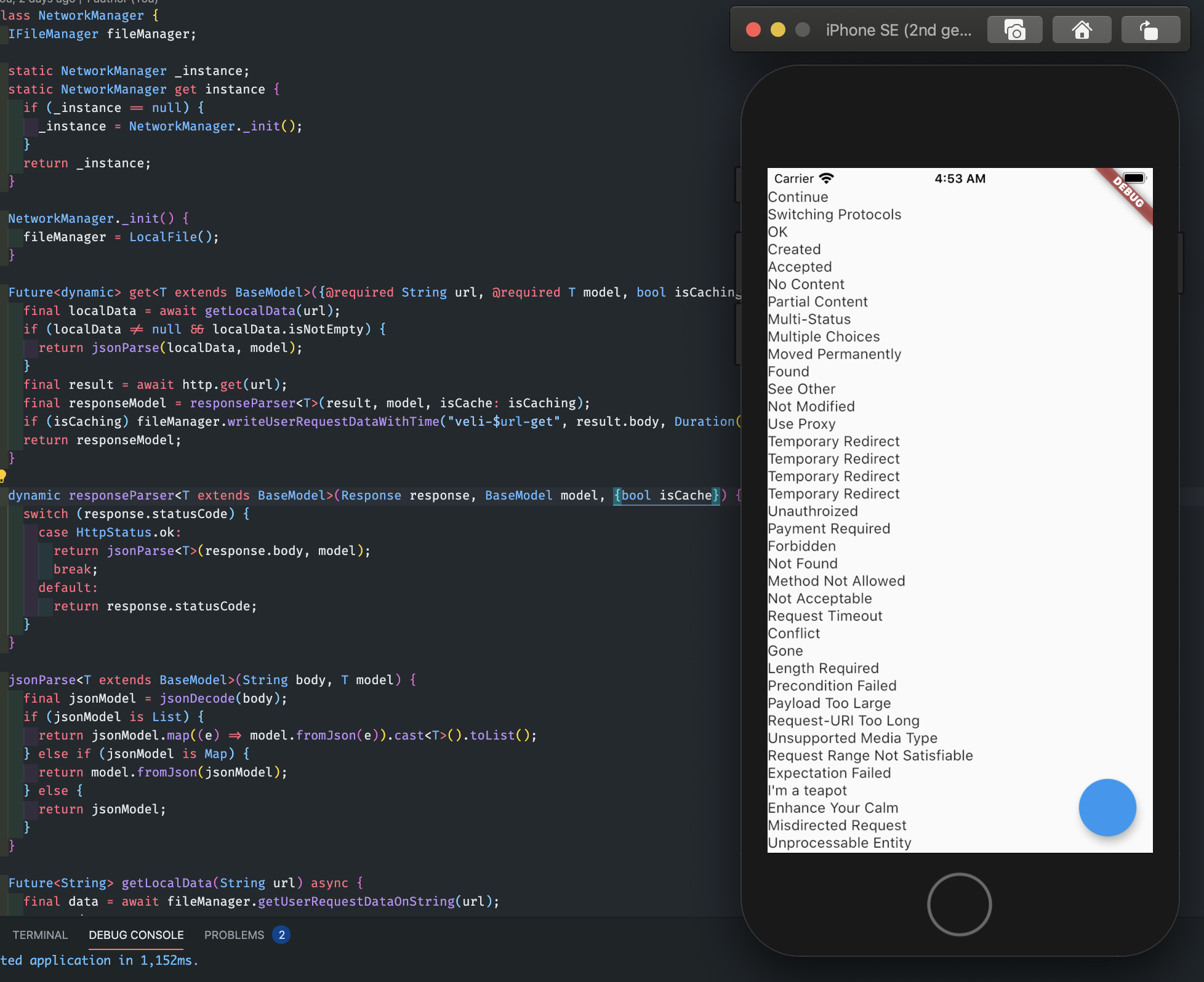Take a screenshot using the simulator camera icon
This screenshot has height=982, width=1204.
pos(1014,29)
